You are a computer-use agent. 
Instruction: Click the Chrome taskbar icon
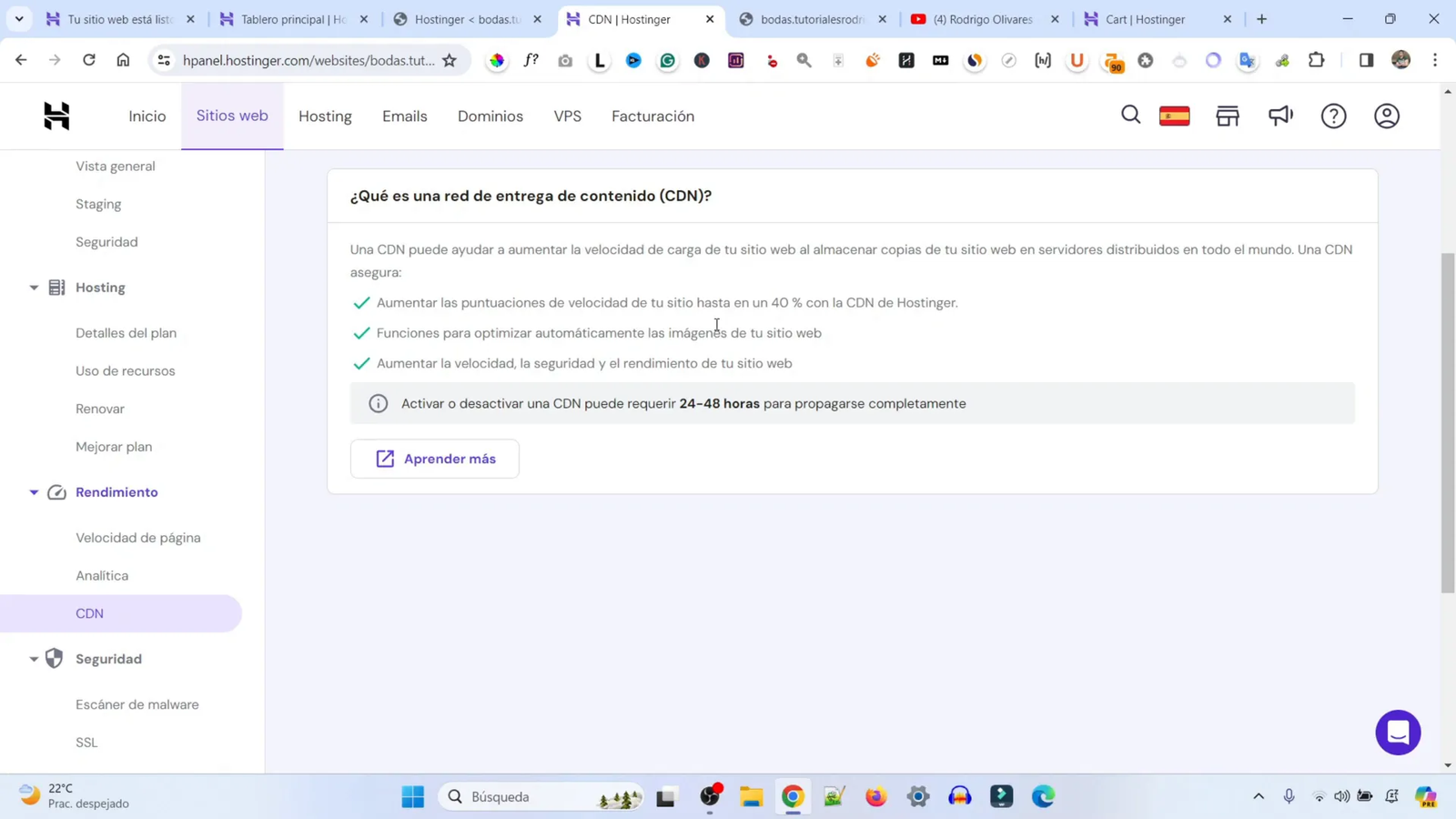[793, 796]
